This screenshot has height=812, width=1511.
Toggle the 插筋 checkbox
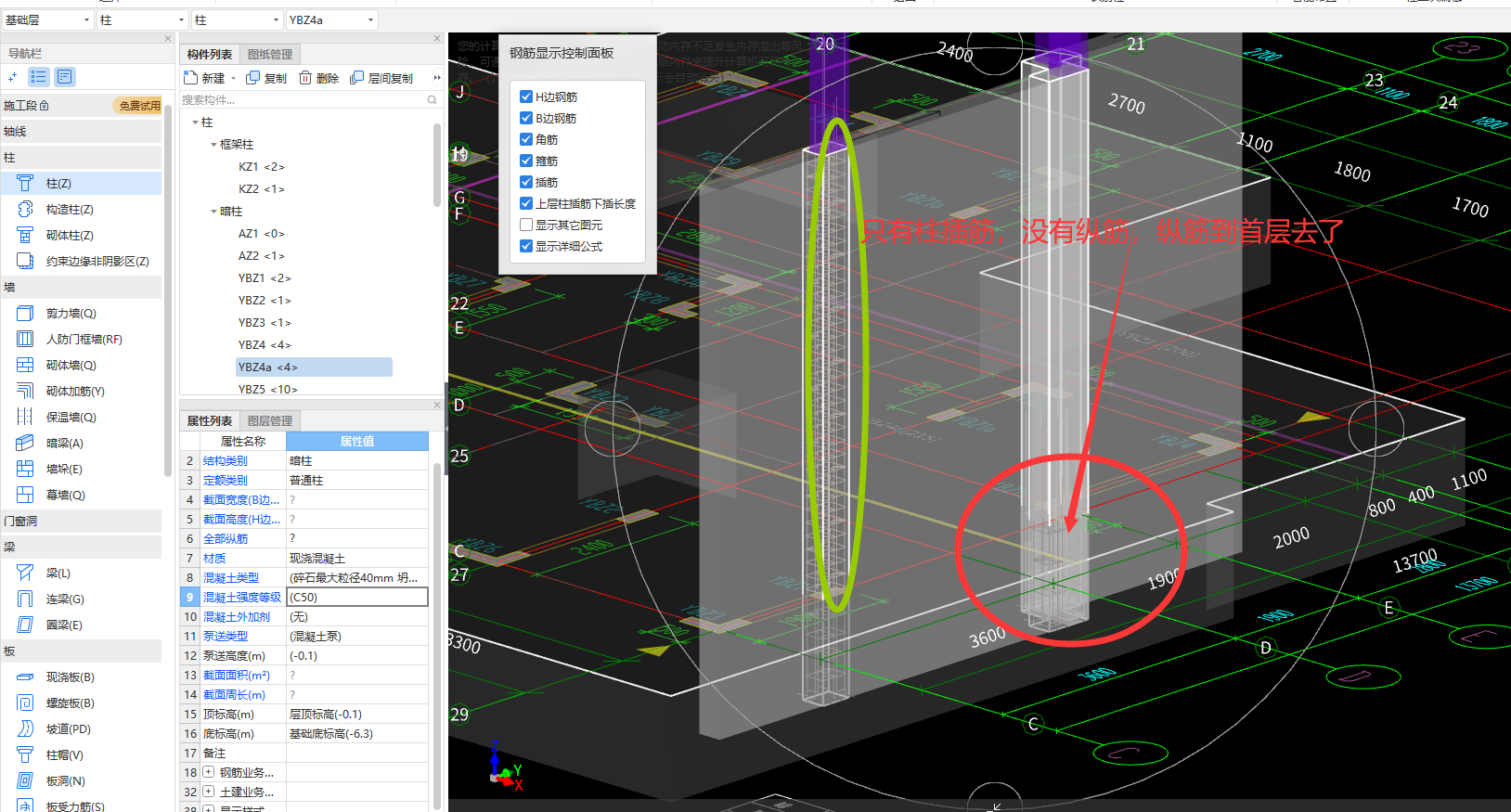[x=526, y=182]
